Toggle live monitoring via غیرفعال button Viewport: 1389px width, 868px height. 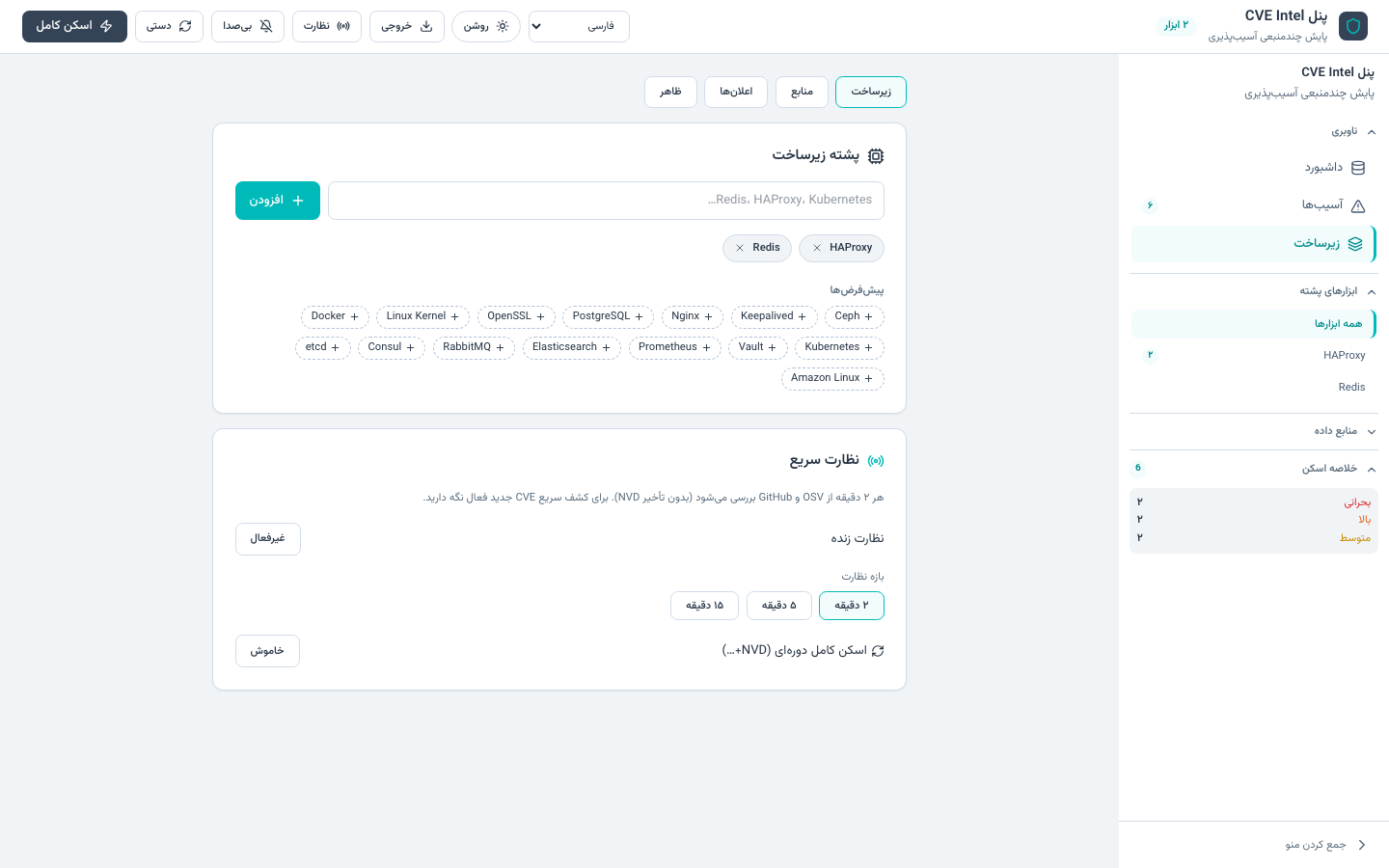click(x=268, y=539)
